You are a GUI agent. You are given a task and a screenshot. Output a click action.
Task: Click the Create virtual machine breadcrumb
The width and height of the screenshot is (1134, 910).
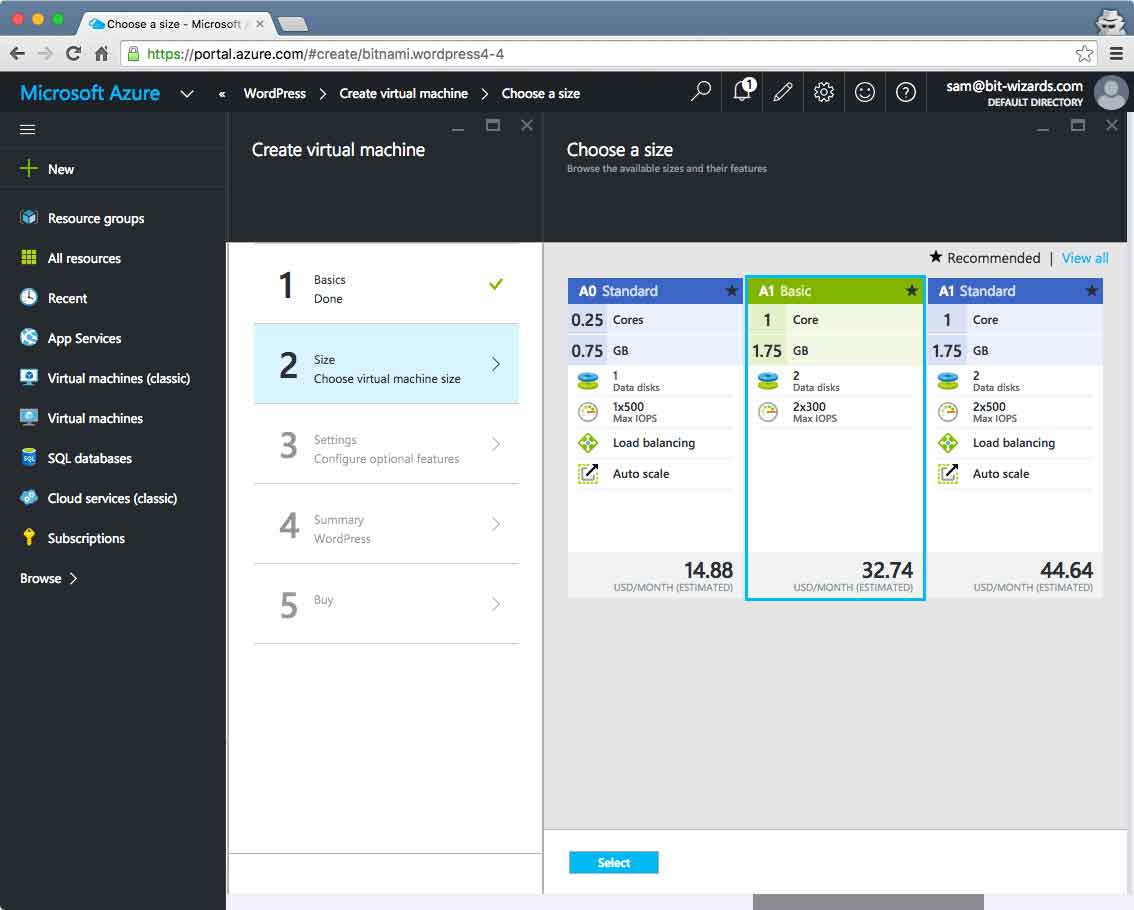[404, 93]
